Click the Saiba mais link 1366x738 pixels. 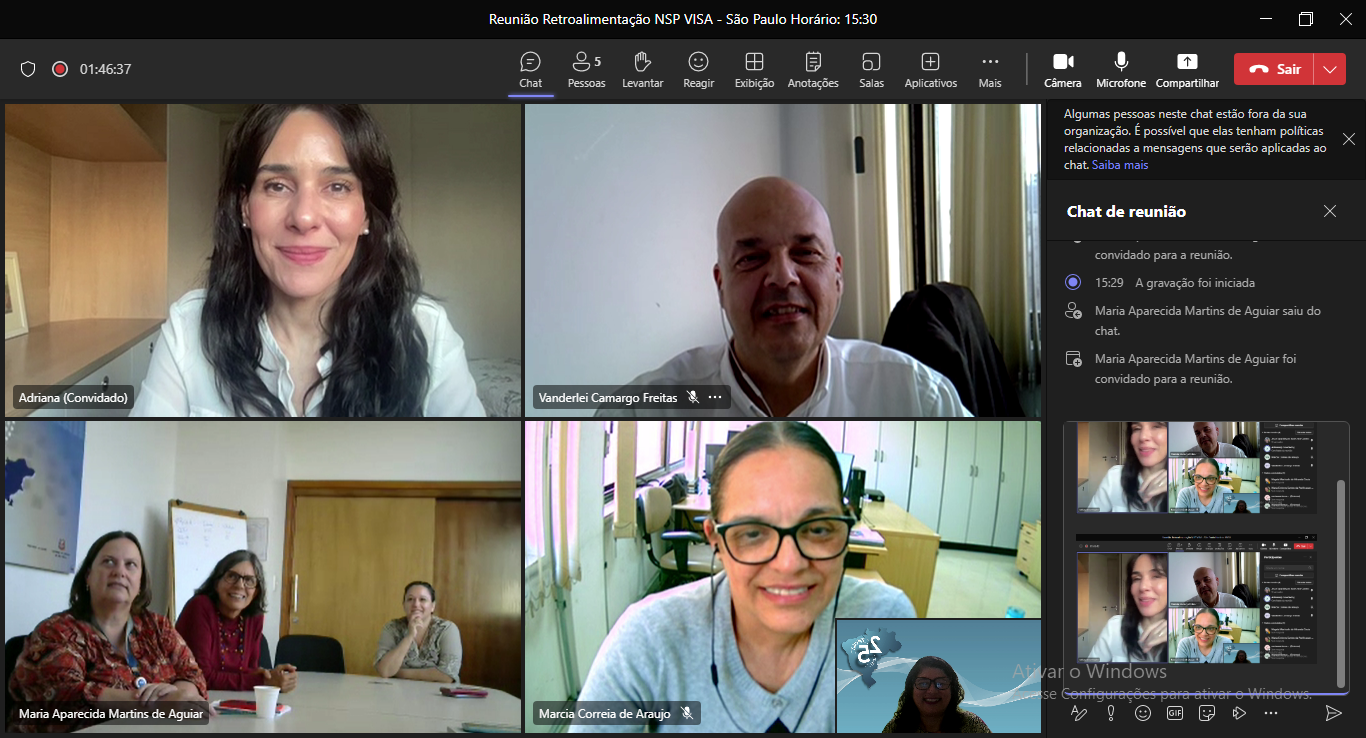click(x=1120, y=165)
